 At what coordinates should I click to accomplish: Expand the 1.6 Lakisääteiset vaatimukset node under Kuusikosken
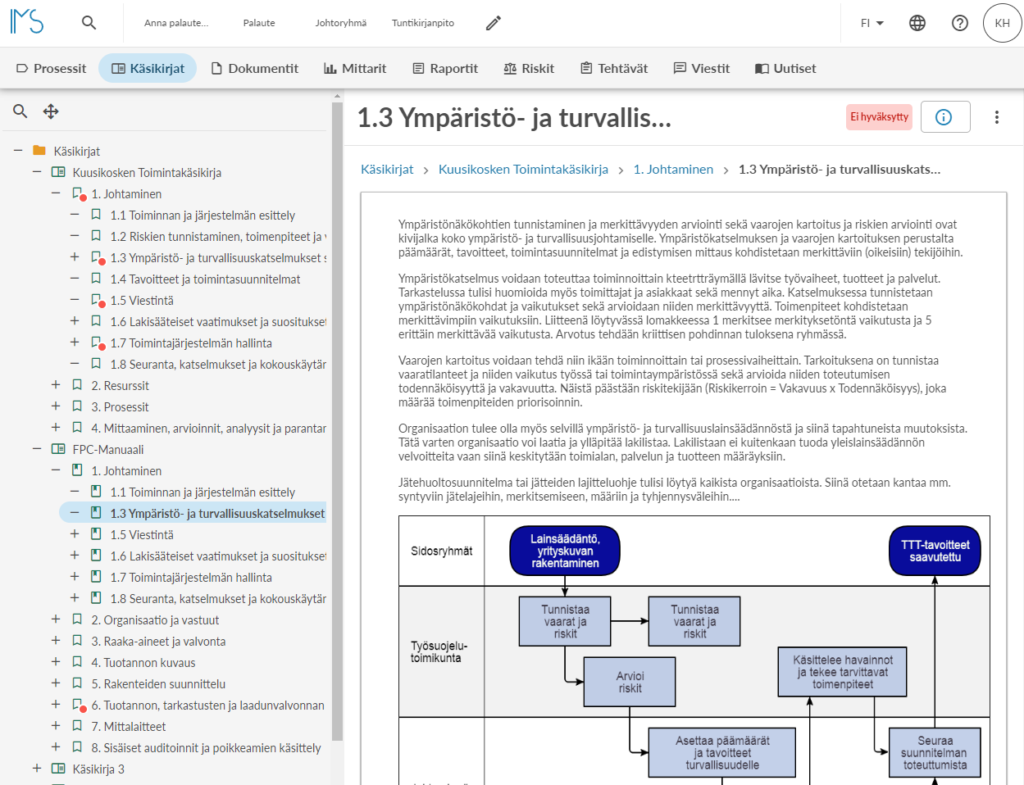(74, 321)
